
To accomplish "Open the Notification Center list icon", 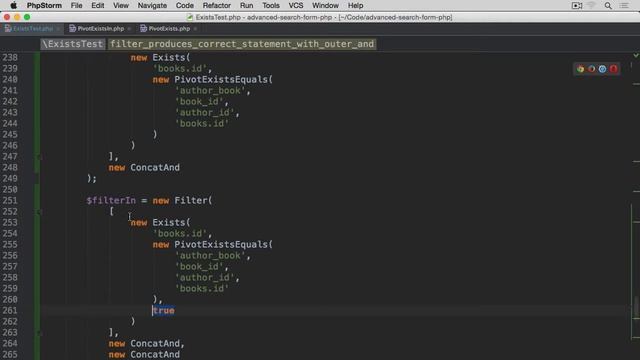I will (x=624, y=6).
